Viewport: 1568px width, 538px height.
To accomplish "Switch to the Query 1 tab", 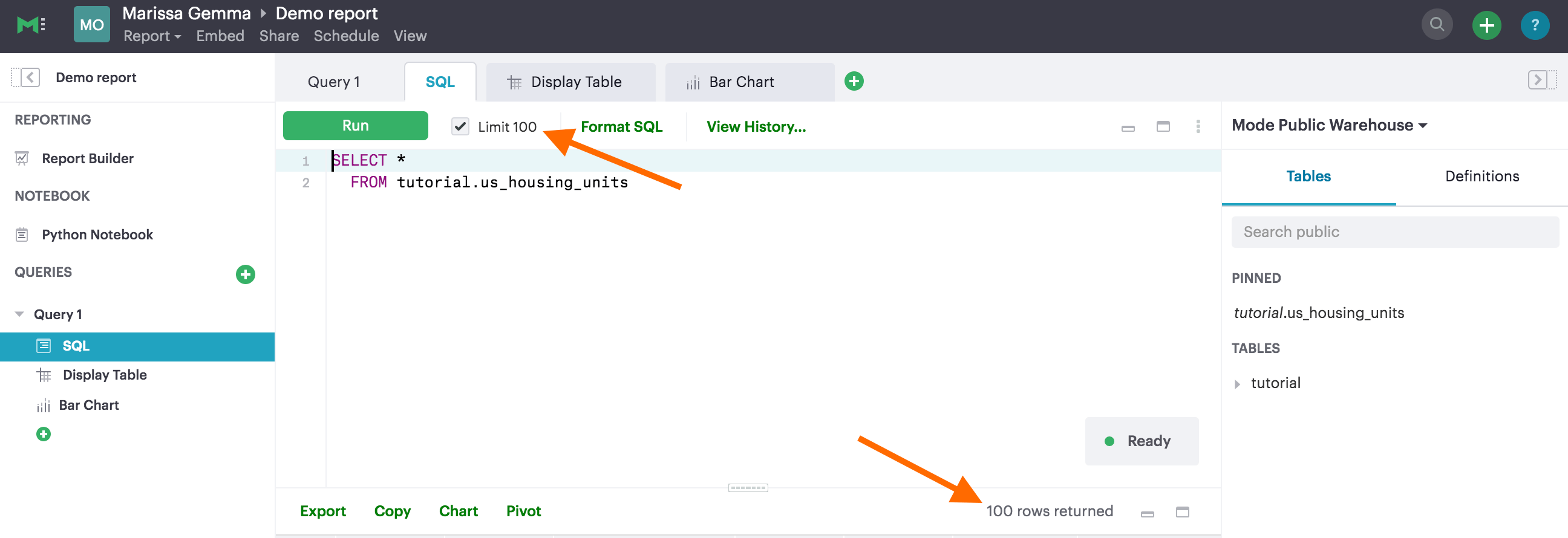I will tap(333, 82).
